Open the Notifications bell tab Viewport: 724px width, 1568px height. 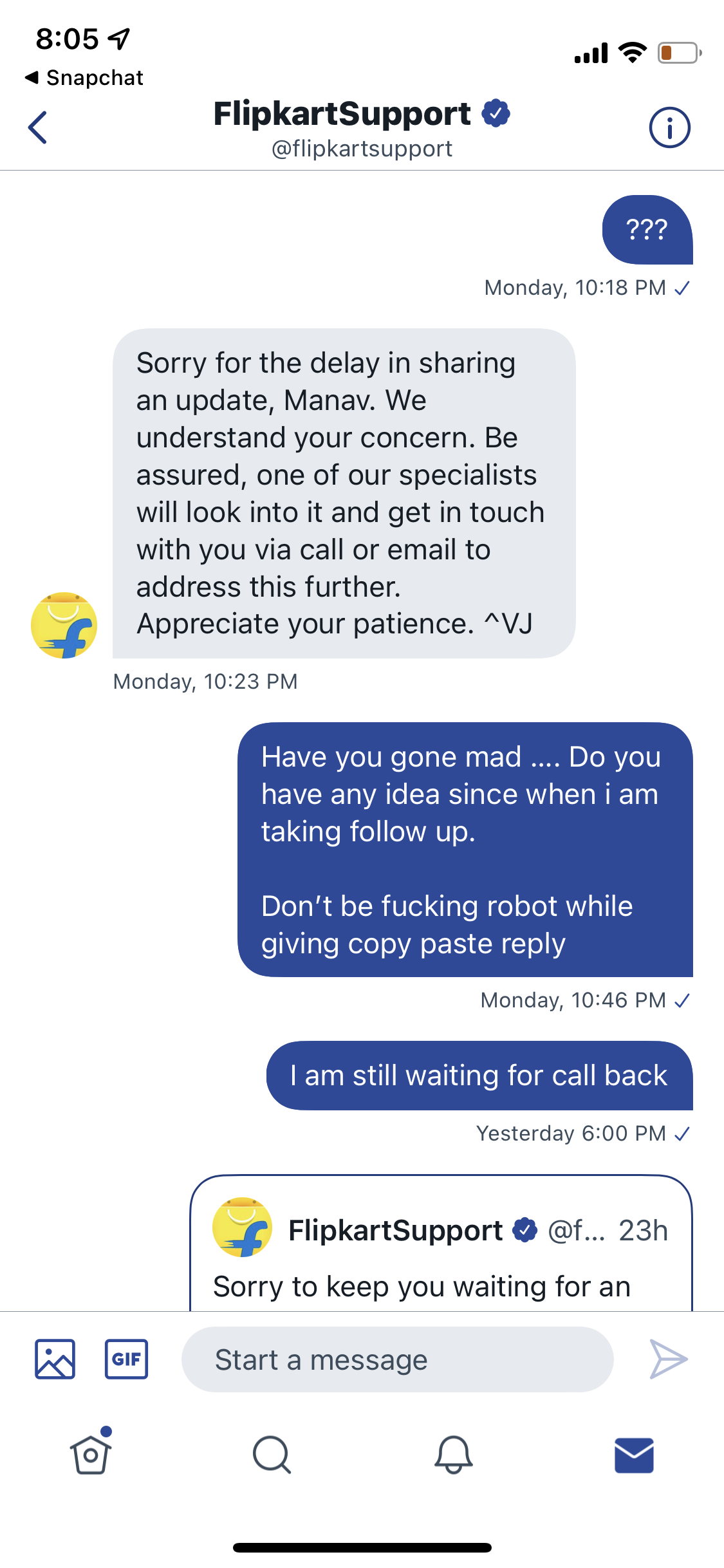click(453, 1455)
